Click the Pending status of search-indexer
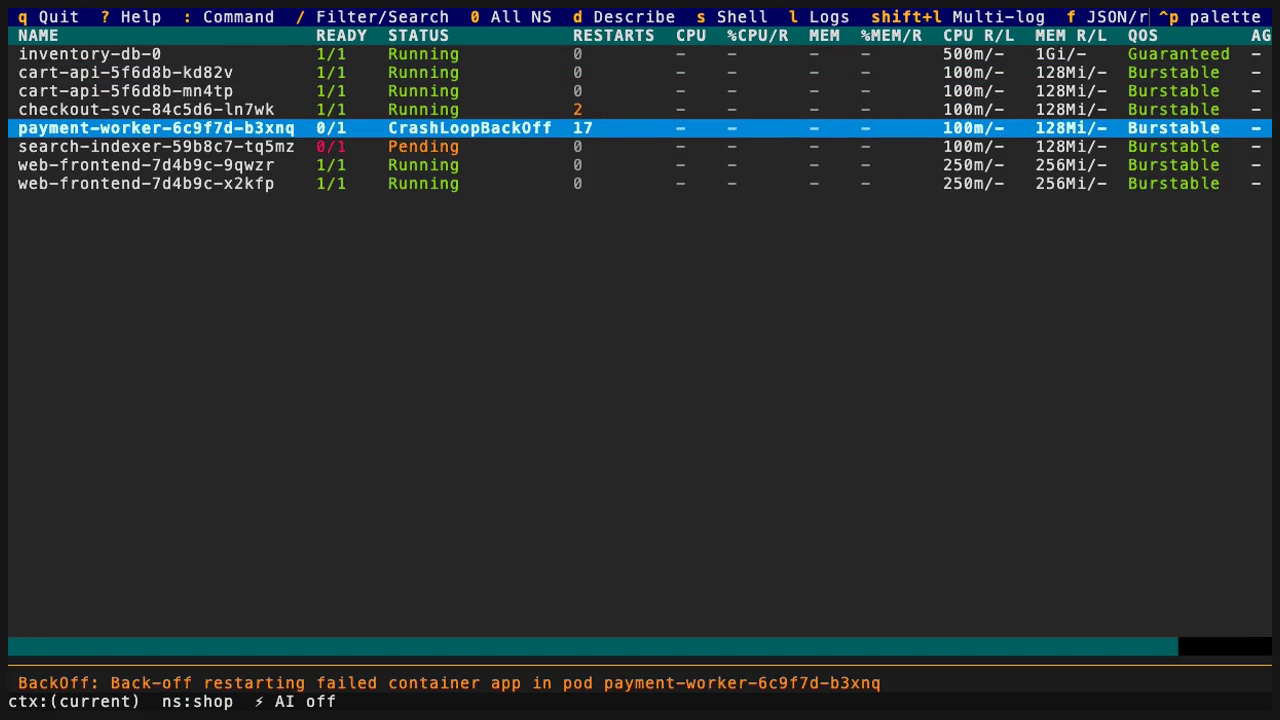This screenshot has width=1280, height=720. [423, 146]
